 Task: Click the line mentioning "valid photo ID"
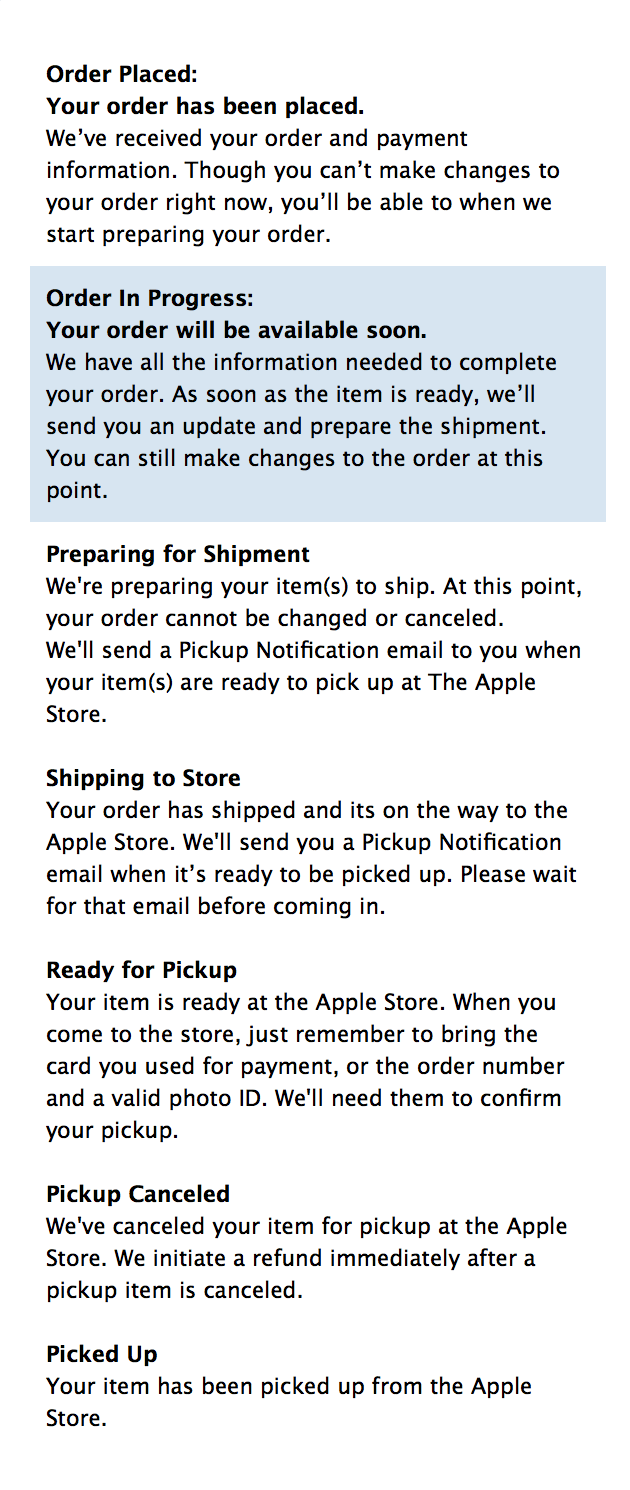point(304,1097)
